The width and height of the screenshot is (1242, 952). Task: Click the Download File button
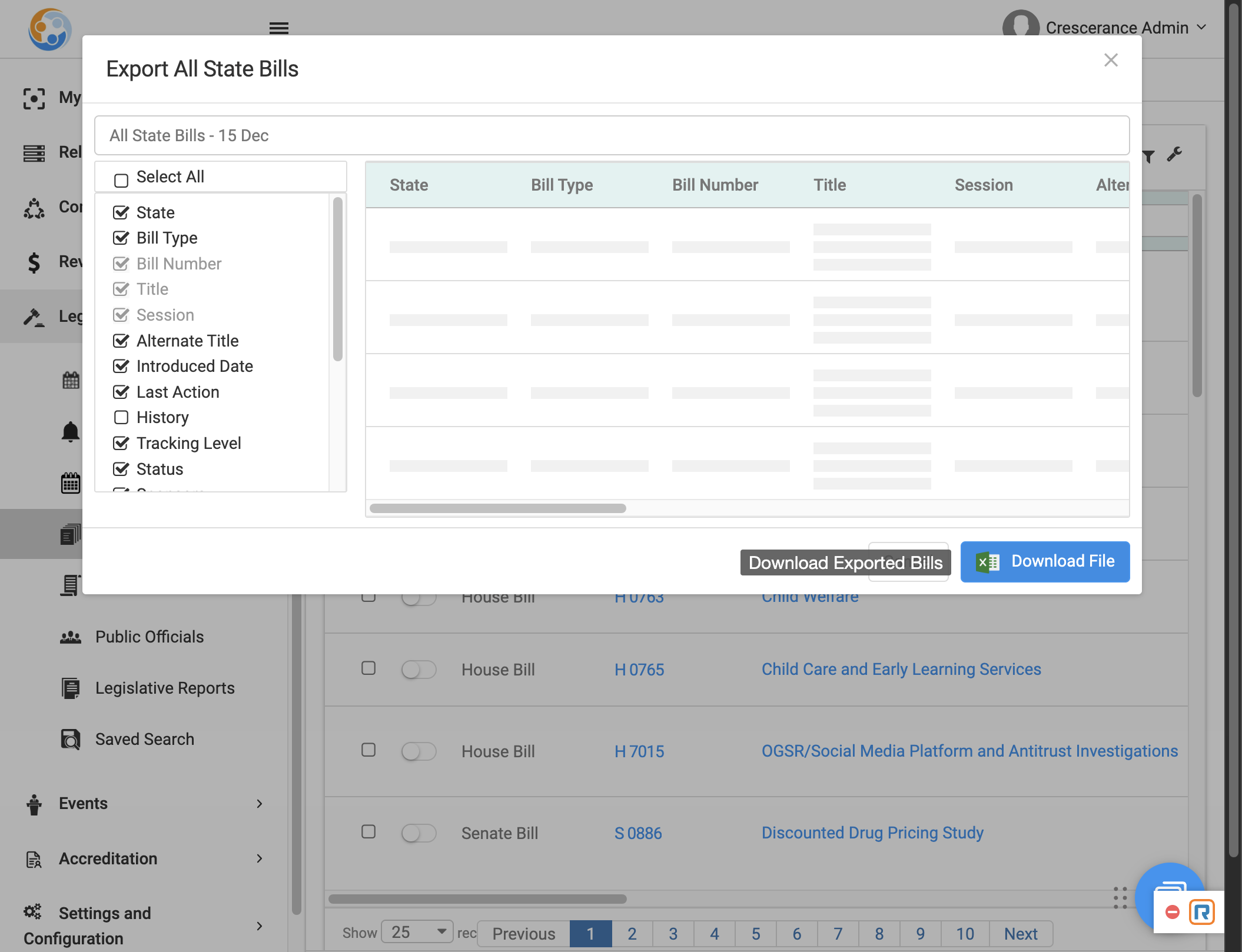(1045, 562)
